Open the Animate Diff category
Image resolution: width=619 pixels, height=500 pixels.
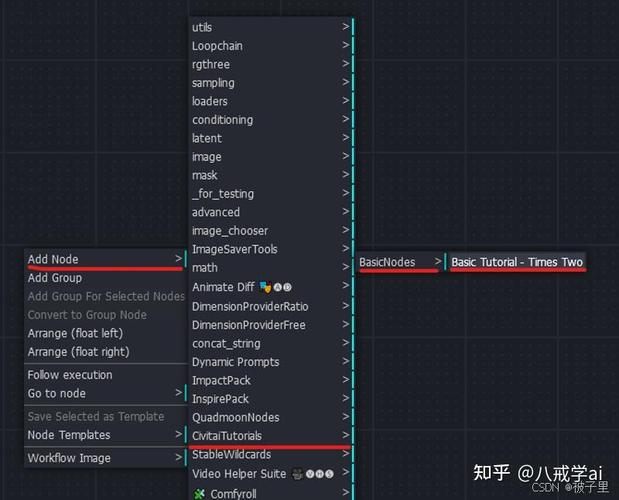(271, 287)
